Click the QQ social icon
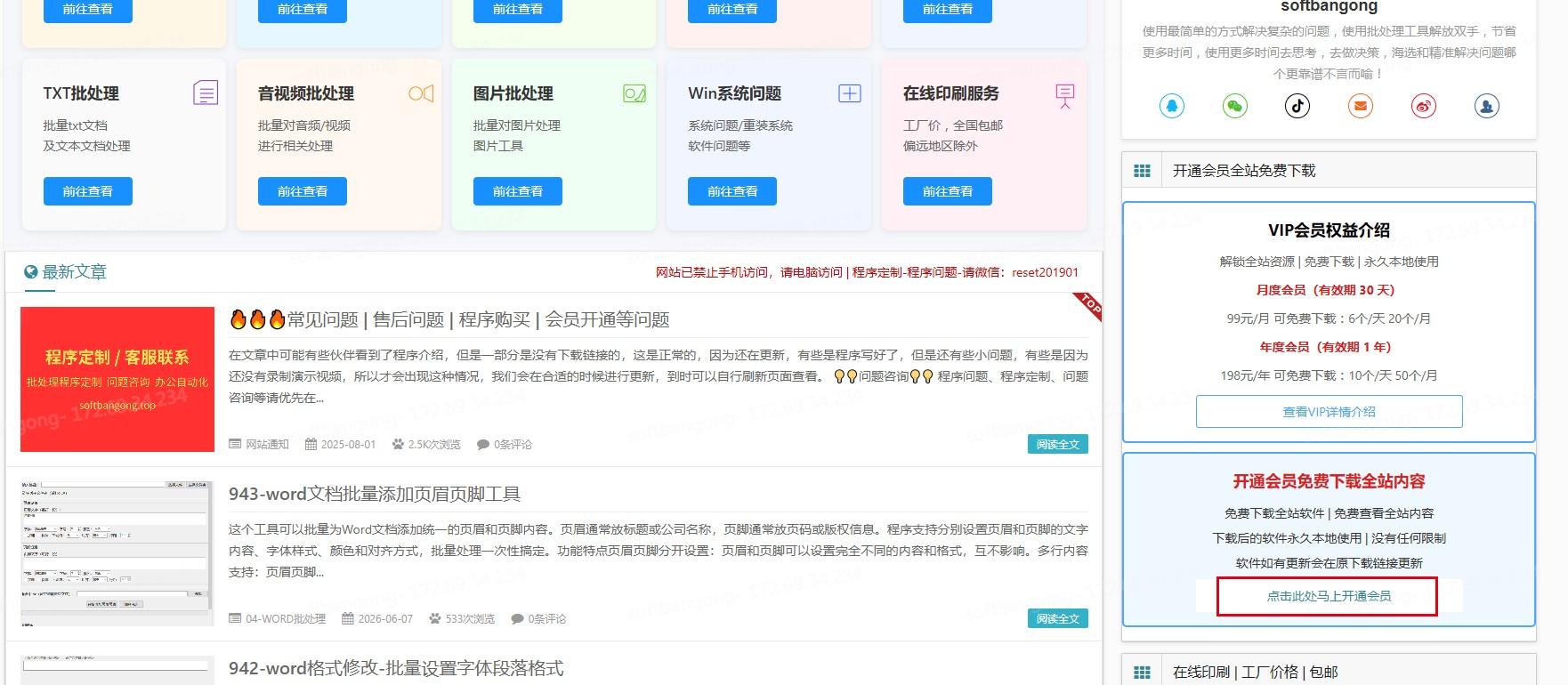 [x=1172, y=106]
